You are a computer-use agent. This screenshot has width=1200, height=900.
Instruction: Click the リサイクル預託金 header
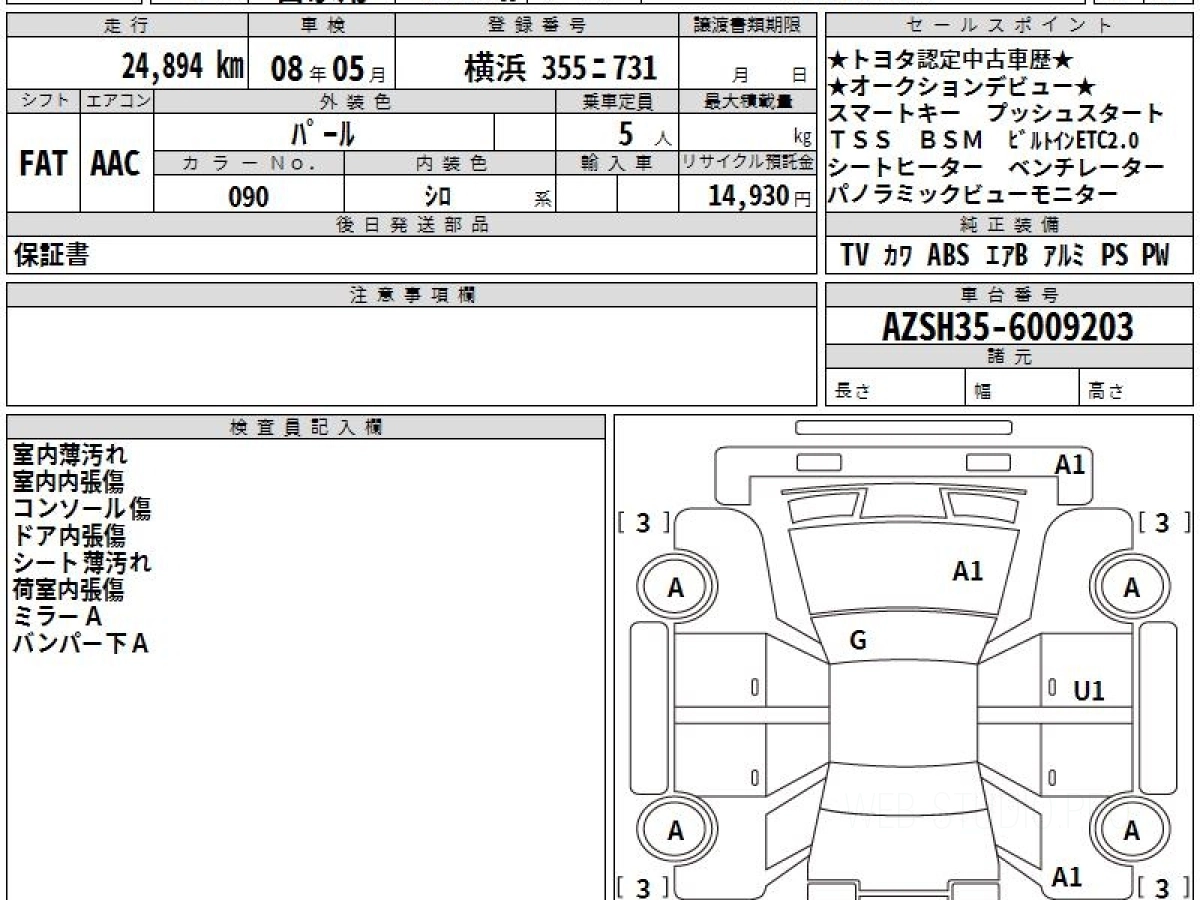(747, 163)
